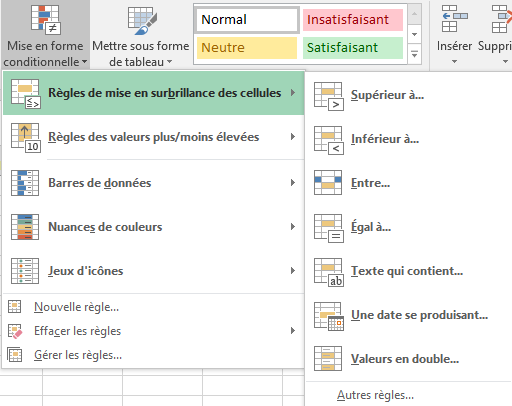
Task: Choose the Entre rule icon
Action: click(x=328, y=183)
